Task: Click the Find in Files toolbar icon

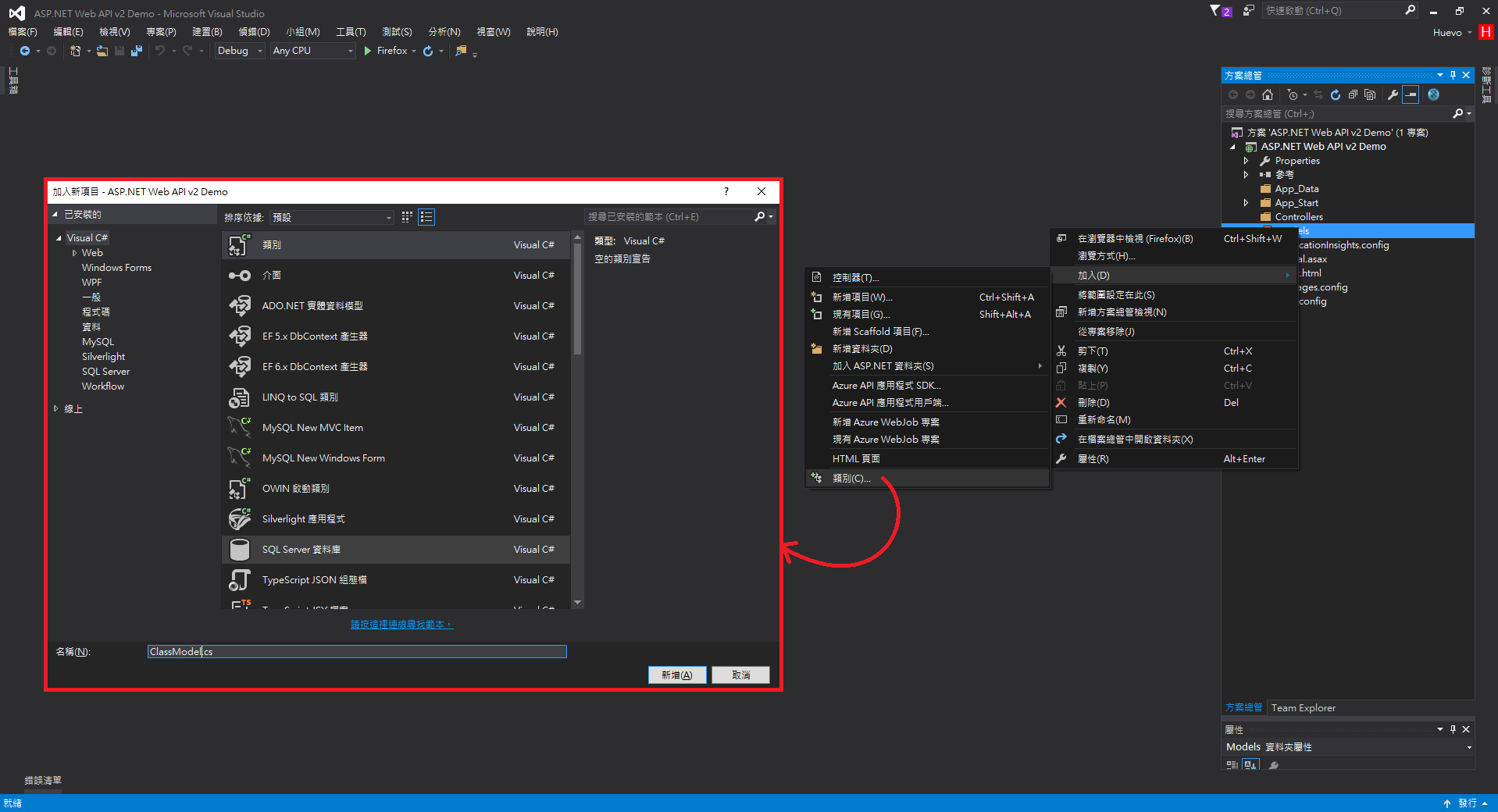Action: [462, 51]
